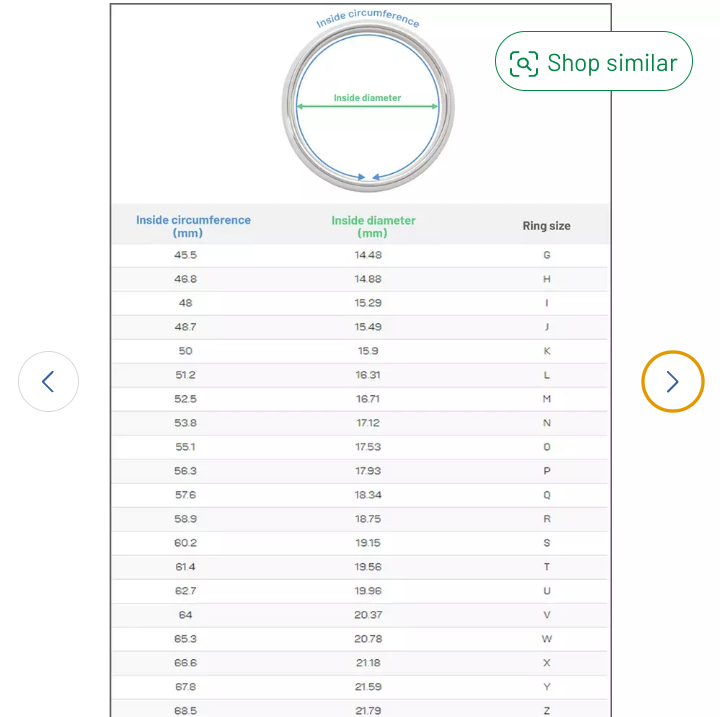Go back to the previous image
The height and width of the screenshot is (717, 720).
pos(48,381)
